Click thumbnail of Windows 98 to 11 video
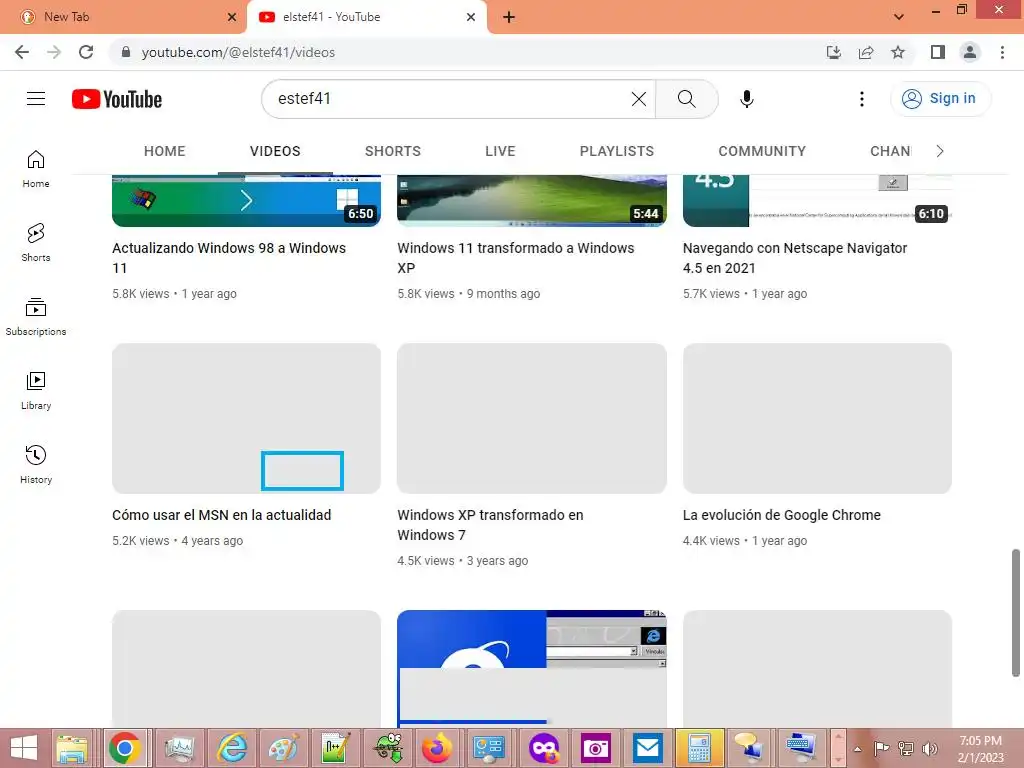The width and height of the screenshot is (1024, 768). point(246,200)
